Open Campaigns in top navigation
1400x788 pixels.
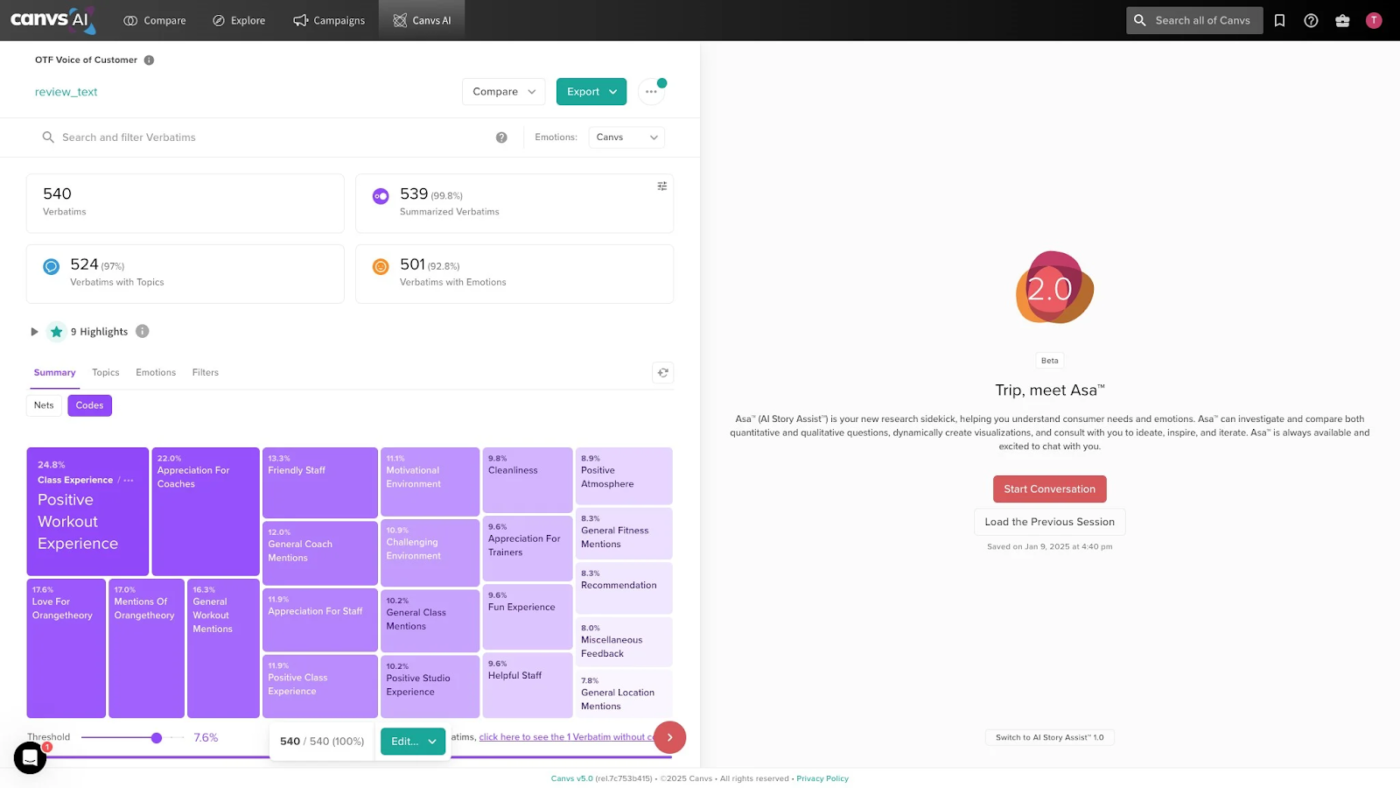point(329,20)
